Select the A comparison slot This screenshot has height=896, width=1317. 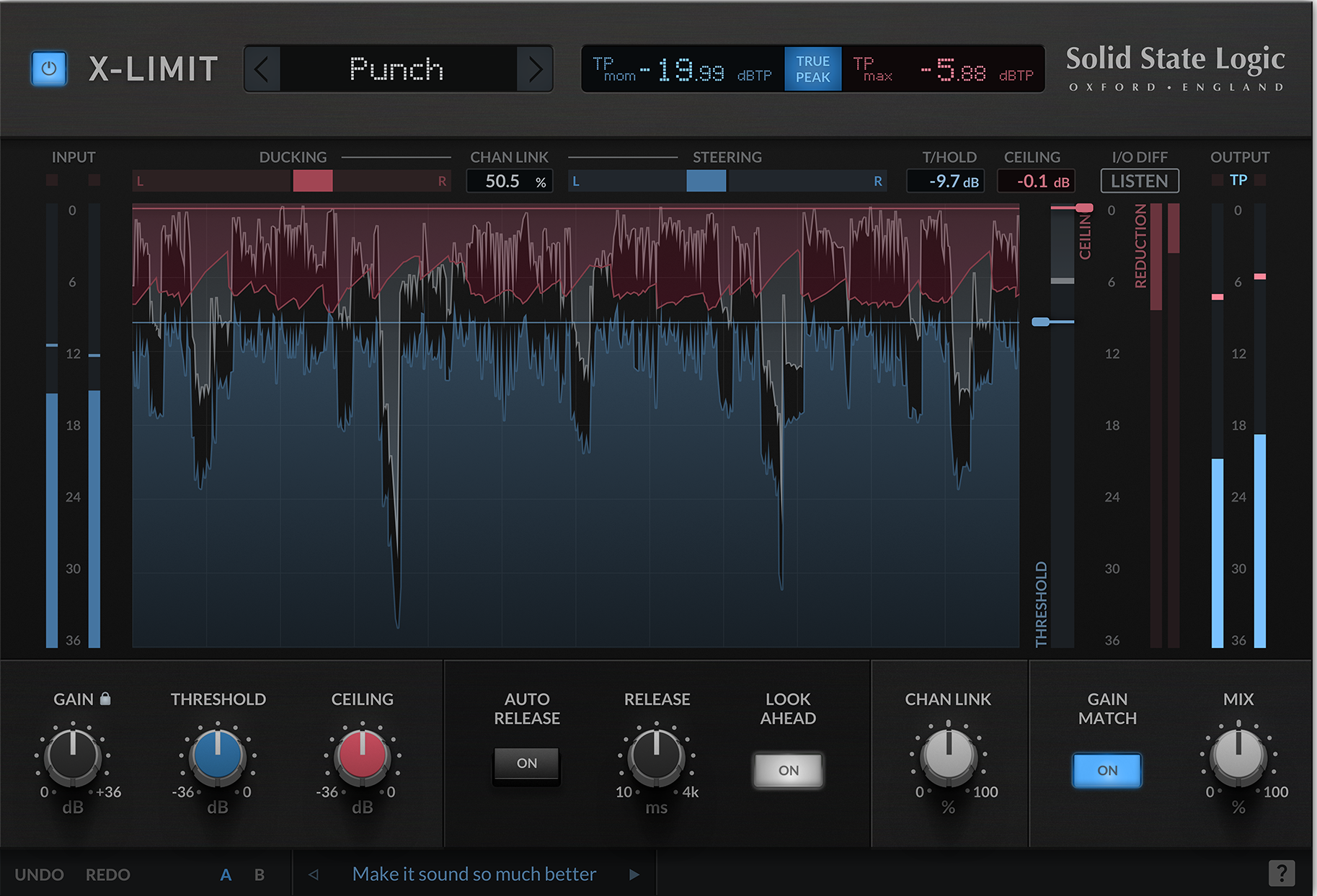click(x=226, y=874)
